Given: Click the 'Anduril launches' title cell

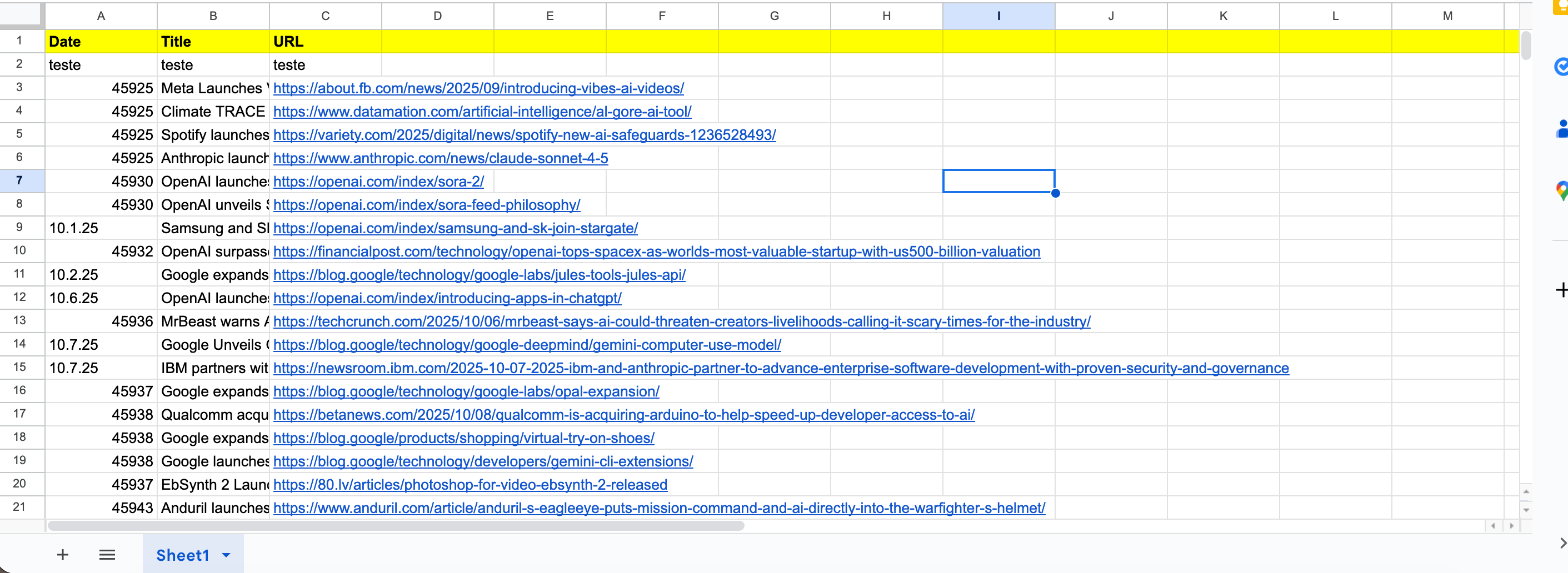Looking at the screenshot, I should point(213,508).
